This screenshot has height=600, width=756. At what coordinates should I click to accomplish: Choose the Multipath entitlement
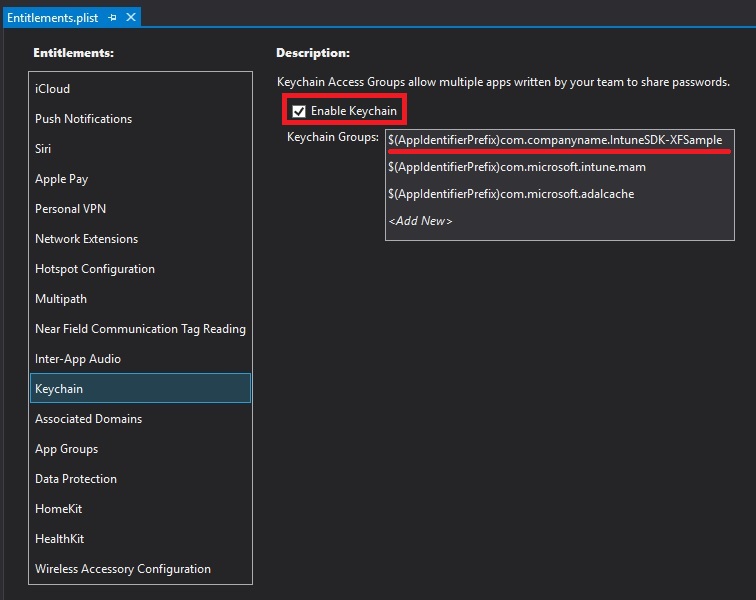coord(140,299)
